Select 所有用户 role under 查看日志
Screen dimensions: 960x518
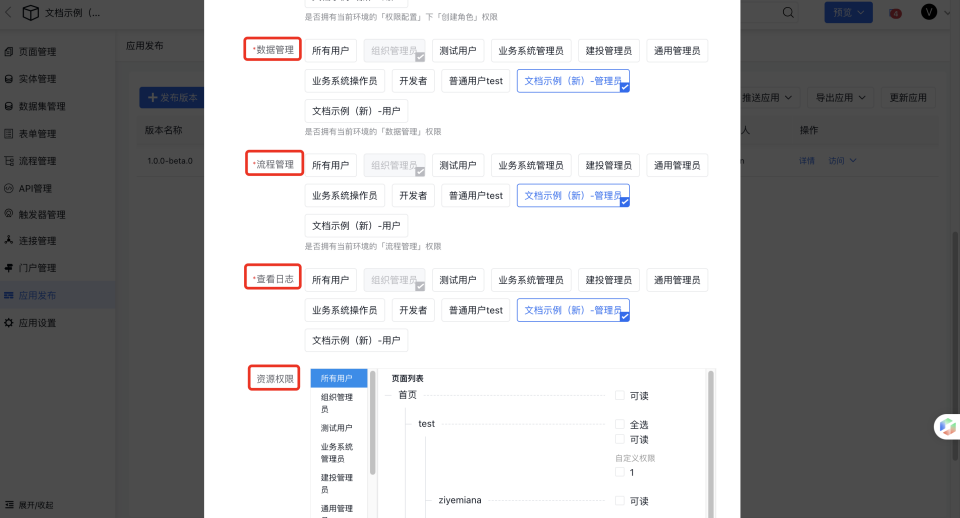tap(331, 280)
